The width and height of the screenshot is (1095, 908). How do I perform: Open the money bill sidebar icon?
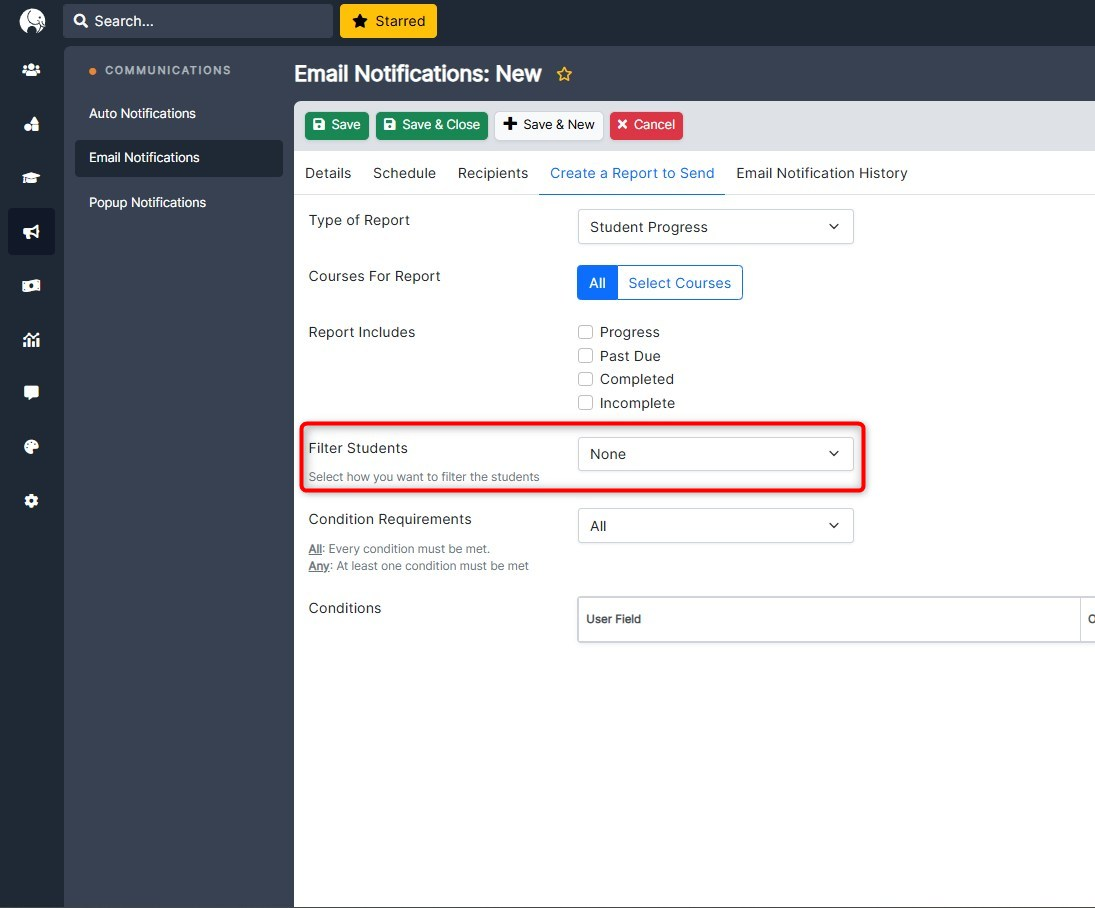(31, 286)
